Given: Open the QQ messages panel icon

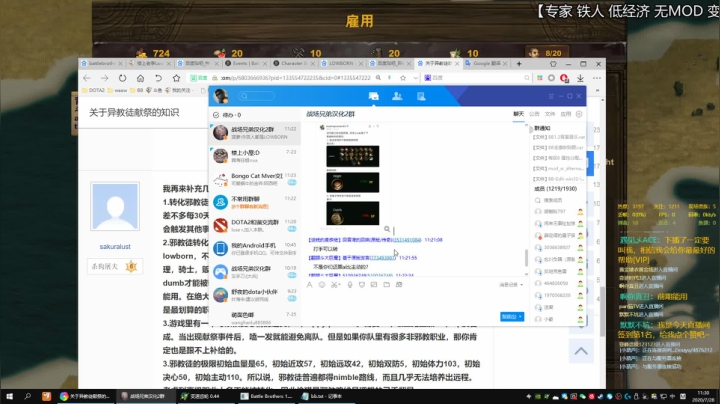Looking at the screenshot, I should click(373, 96).
